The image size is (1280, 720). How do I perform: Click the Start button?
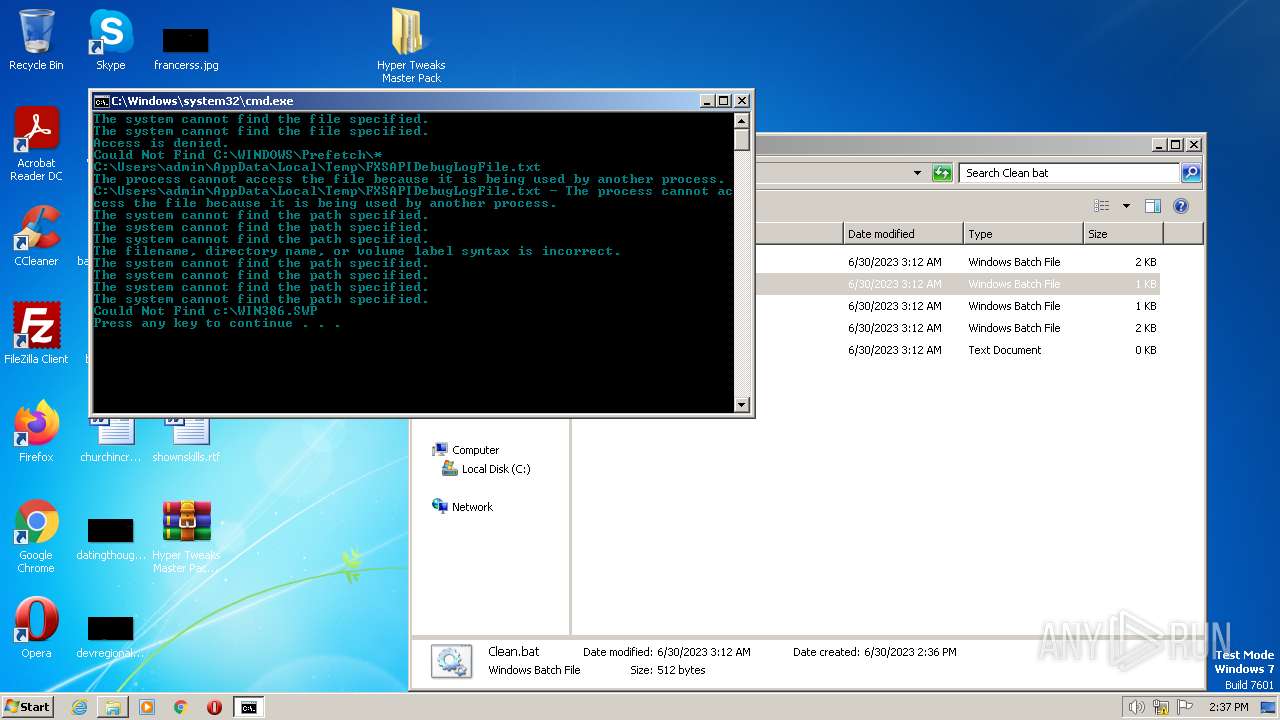coord(28,706)
